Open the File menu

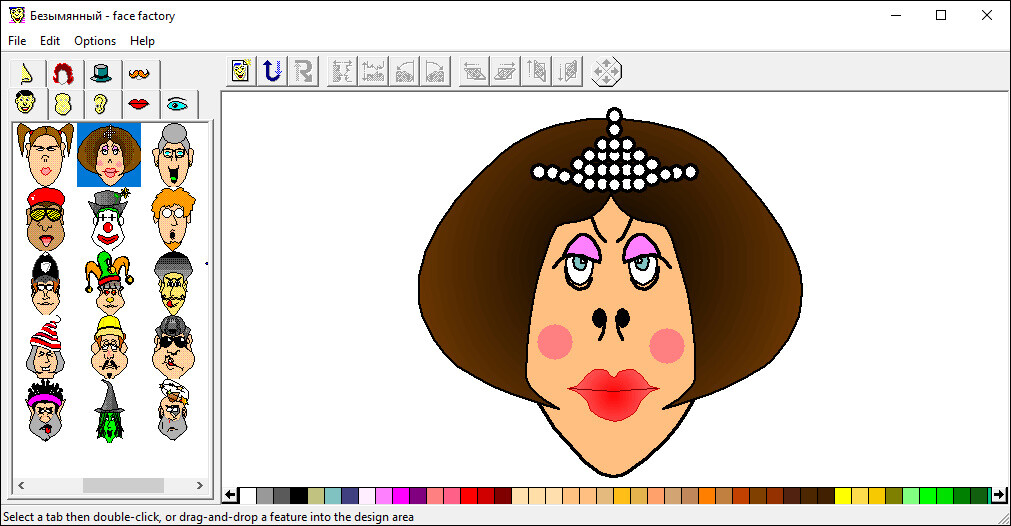[17, 41]
